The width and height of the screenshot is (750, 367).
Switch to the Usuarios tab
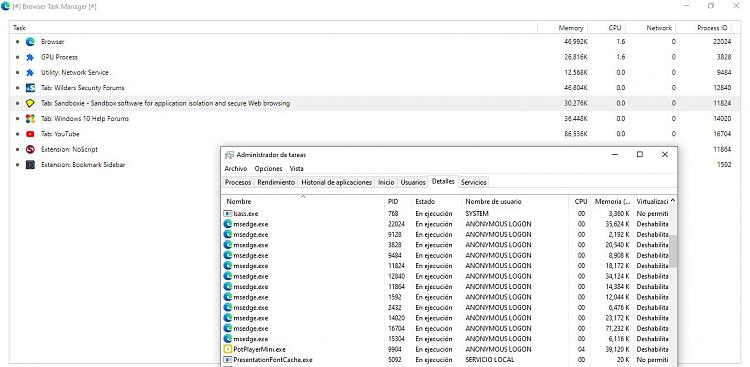click(413, 182)
